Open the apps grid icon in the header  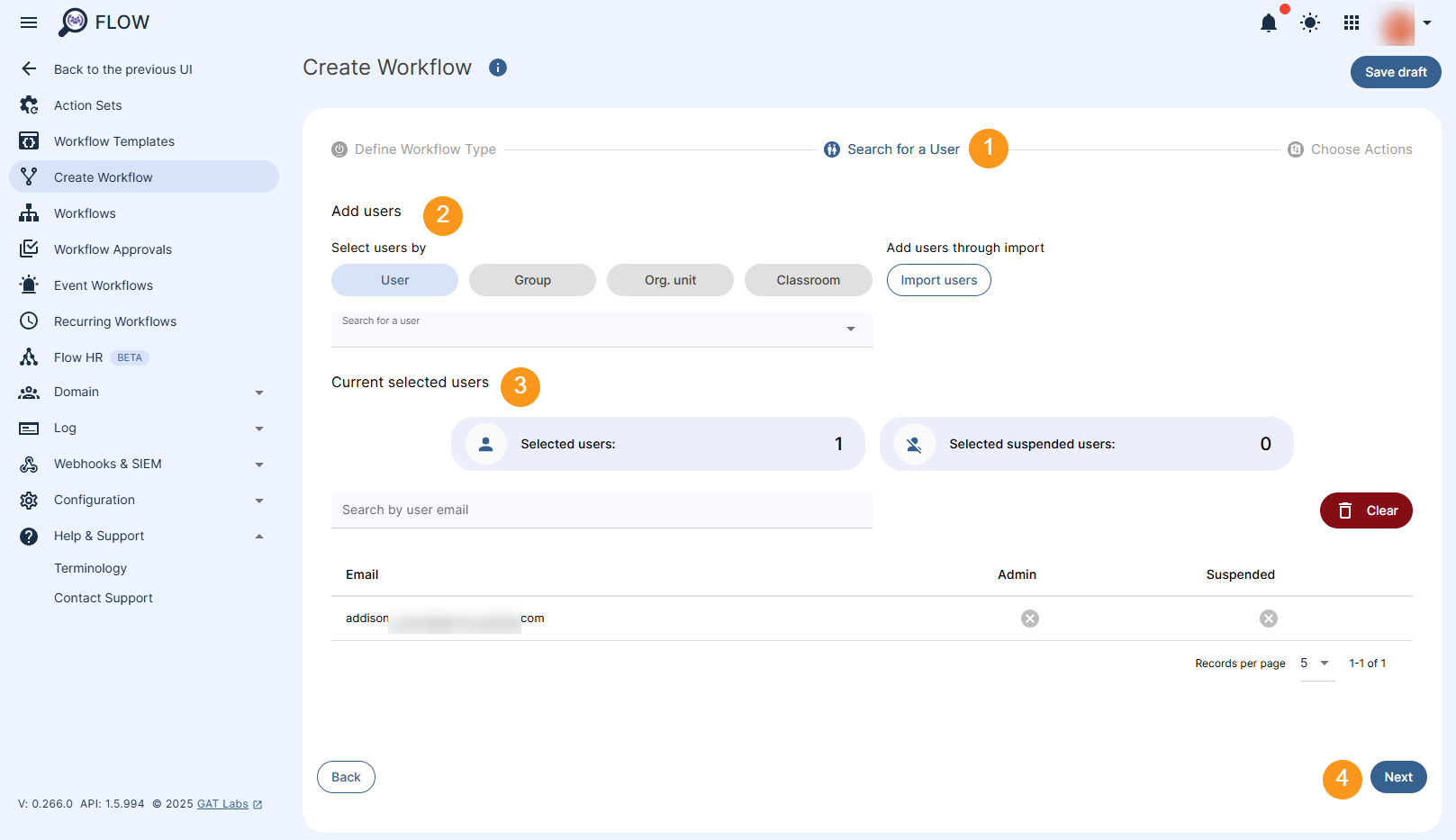click(1351, 23)
